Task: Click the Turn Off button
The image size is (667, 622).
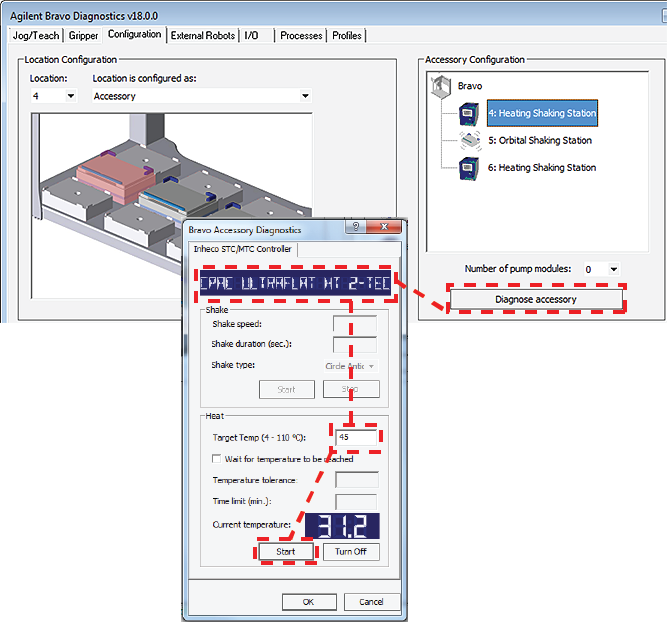Action: pos(350,552)
